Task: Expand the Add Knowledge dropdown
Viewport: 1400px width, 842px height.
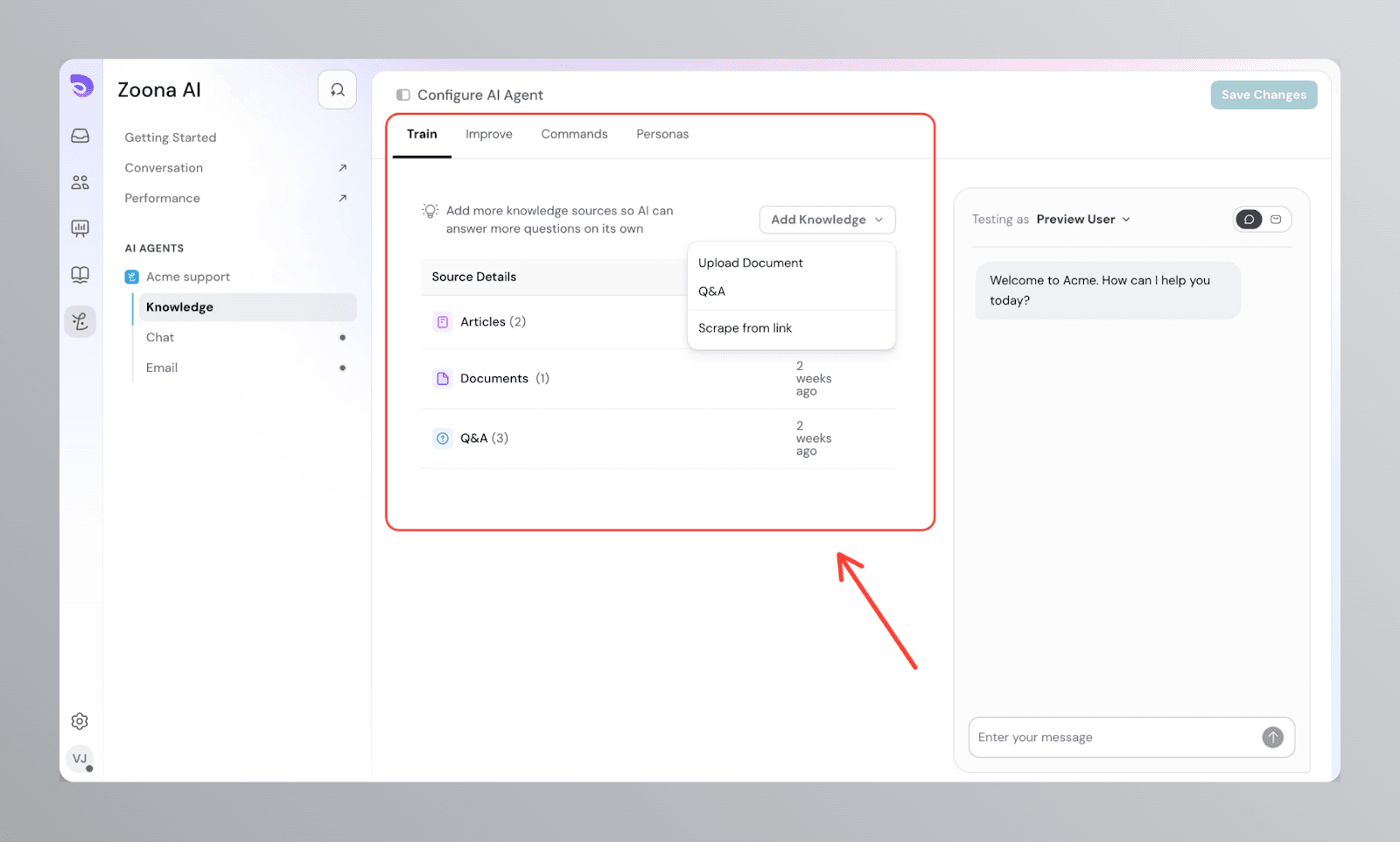Action: click(827, 220)
